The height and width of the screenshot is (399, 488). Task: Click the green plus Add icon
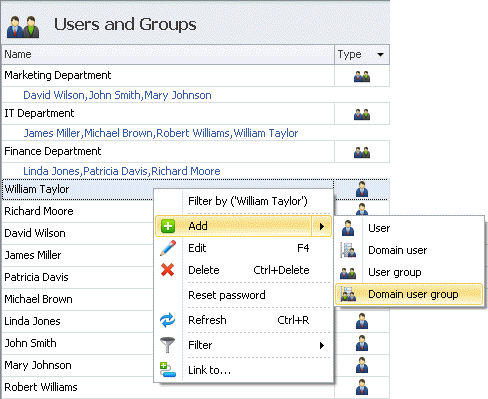pyautogui.click(x=168, y=226)
